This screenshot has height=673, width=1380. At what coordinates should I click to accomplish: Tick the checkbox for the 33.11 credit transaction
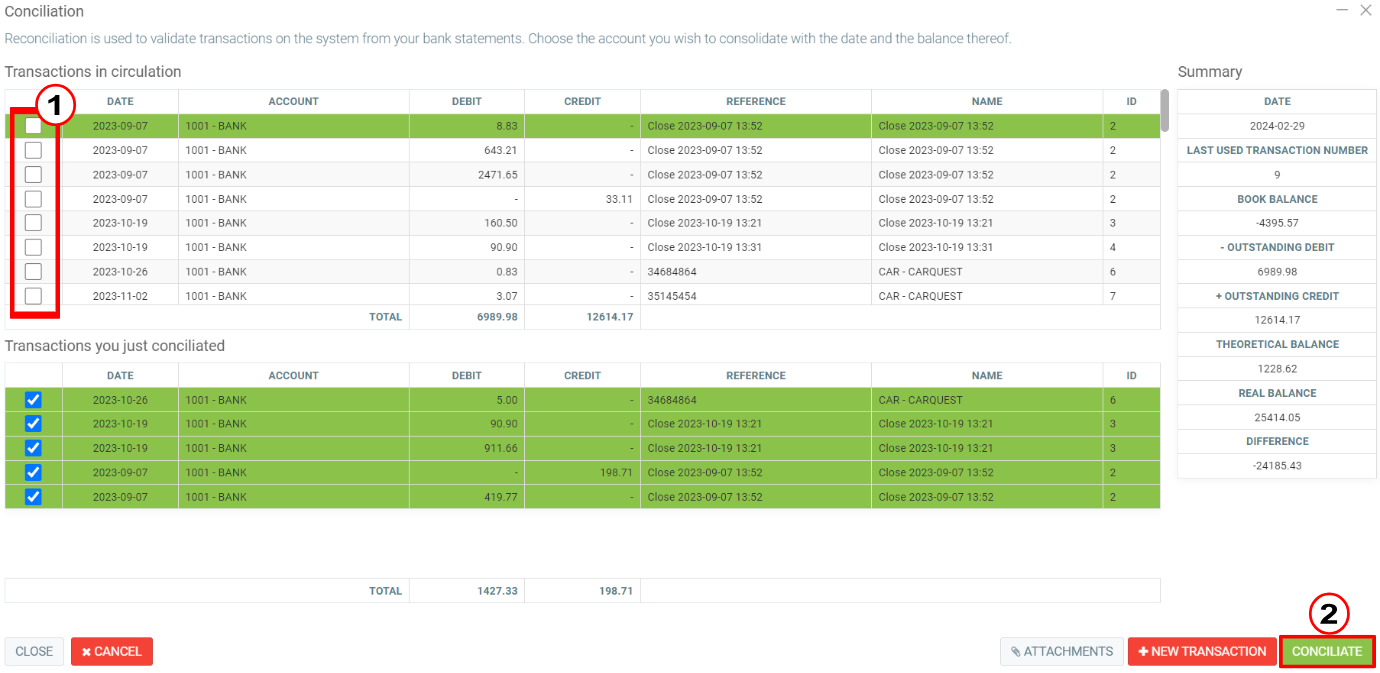33,199
